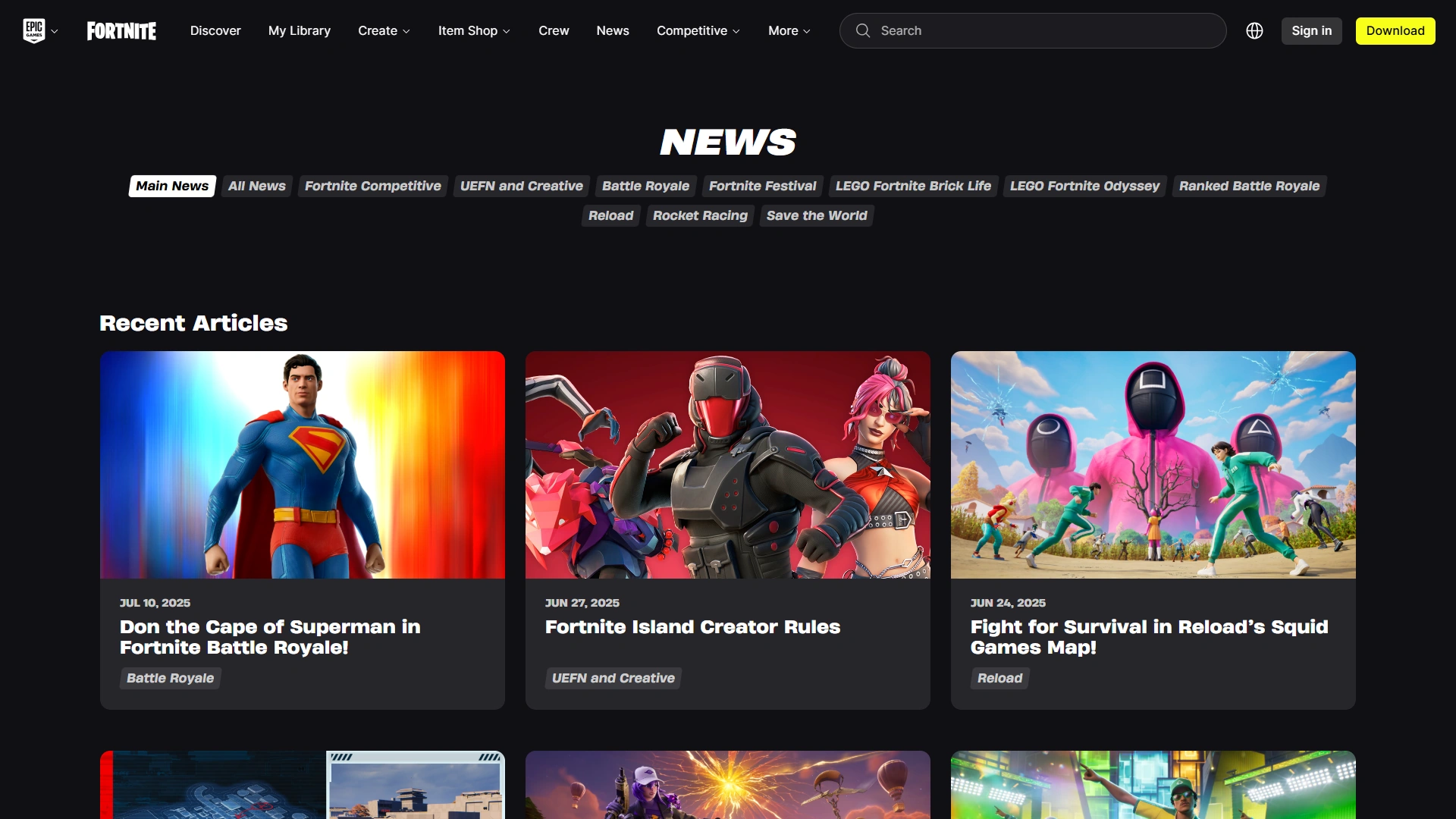Image resolution: width=1456 pixels, height=819 pixels.
Task: Click the Epic Games logo icon
Action: click(x=34, y=31)
